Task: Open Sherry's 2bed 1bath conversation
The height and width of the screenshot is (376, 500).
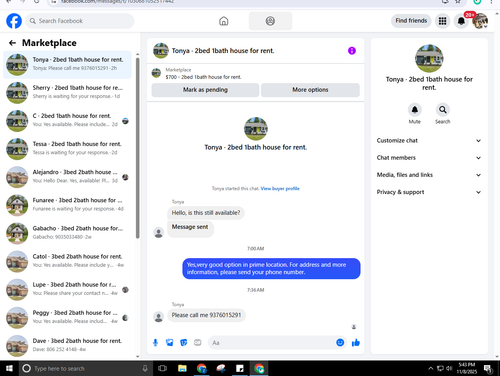Action: click(x=68, y=93)
